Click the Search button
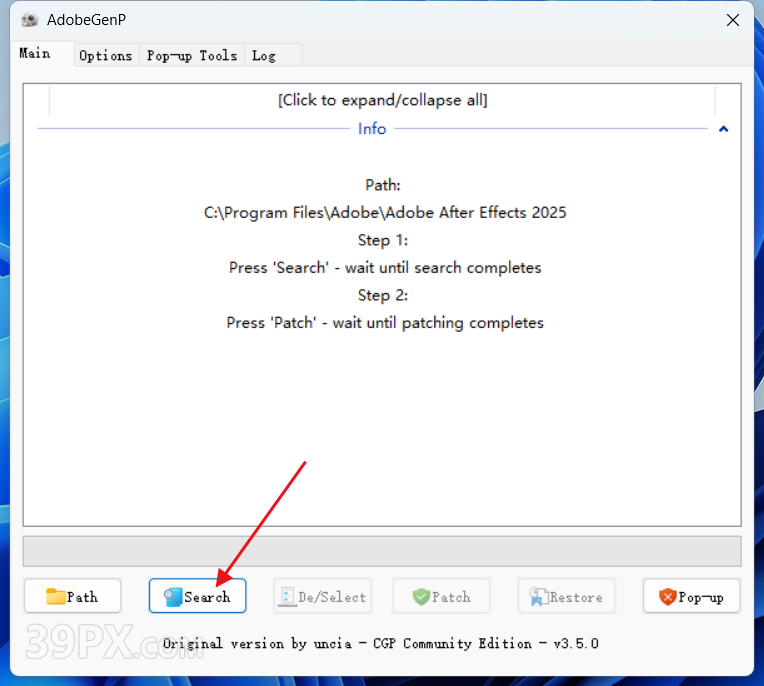This screenshot has height=686, width=764. (x=197, y=595)
